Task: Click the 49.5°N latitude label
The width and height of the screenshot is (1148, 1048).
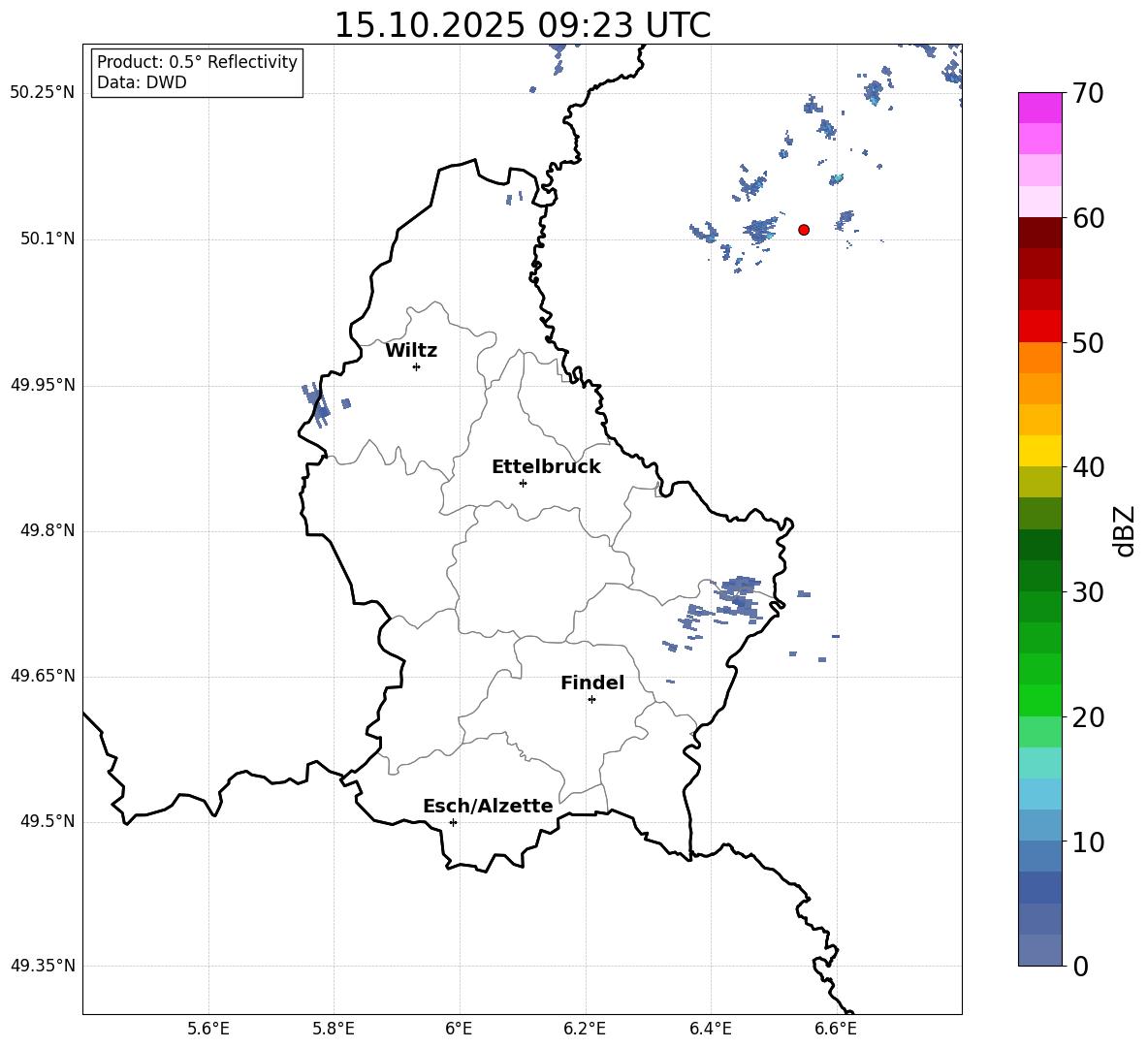Action: (x=48, y=821)
